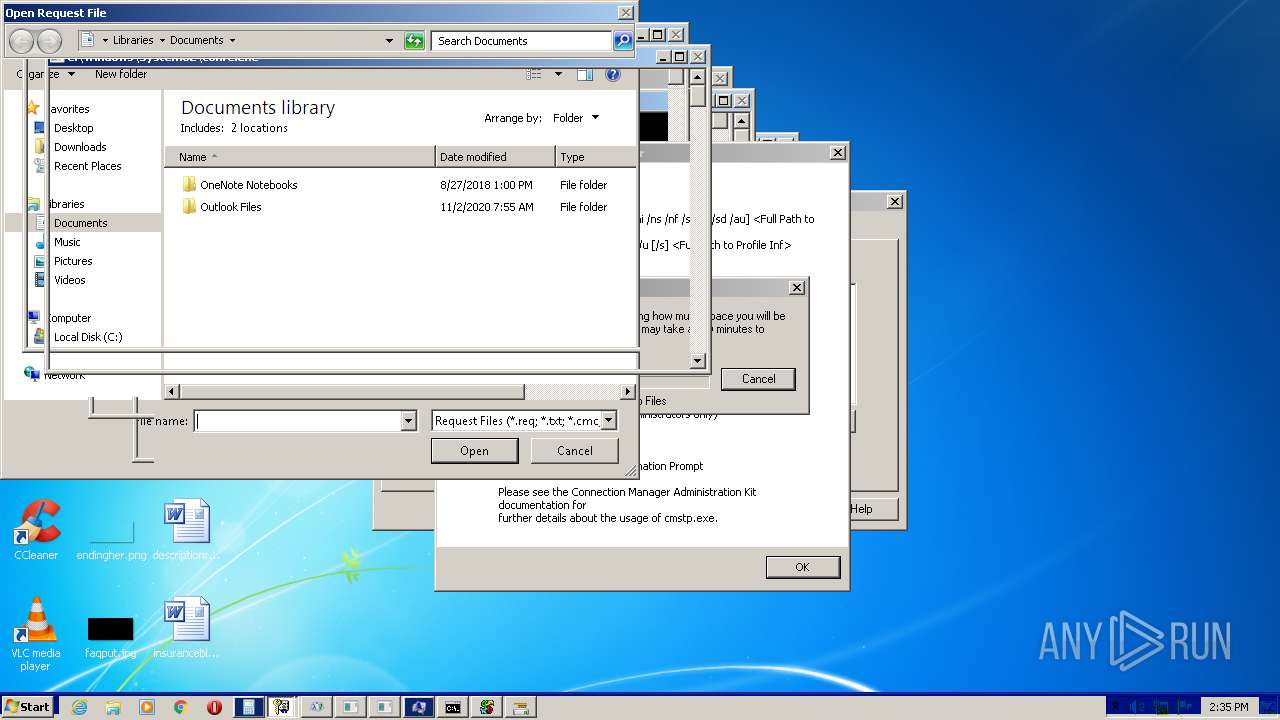Sort by the Date modified column header

[x=496, y=157]
